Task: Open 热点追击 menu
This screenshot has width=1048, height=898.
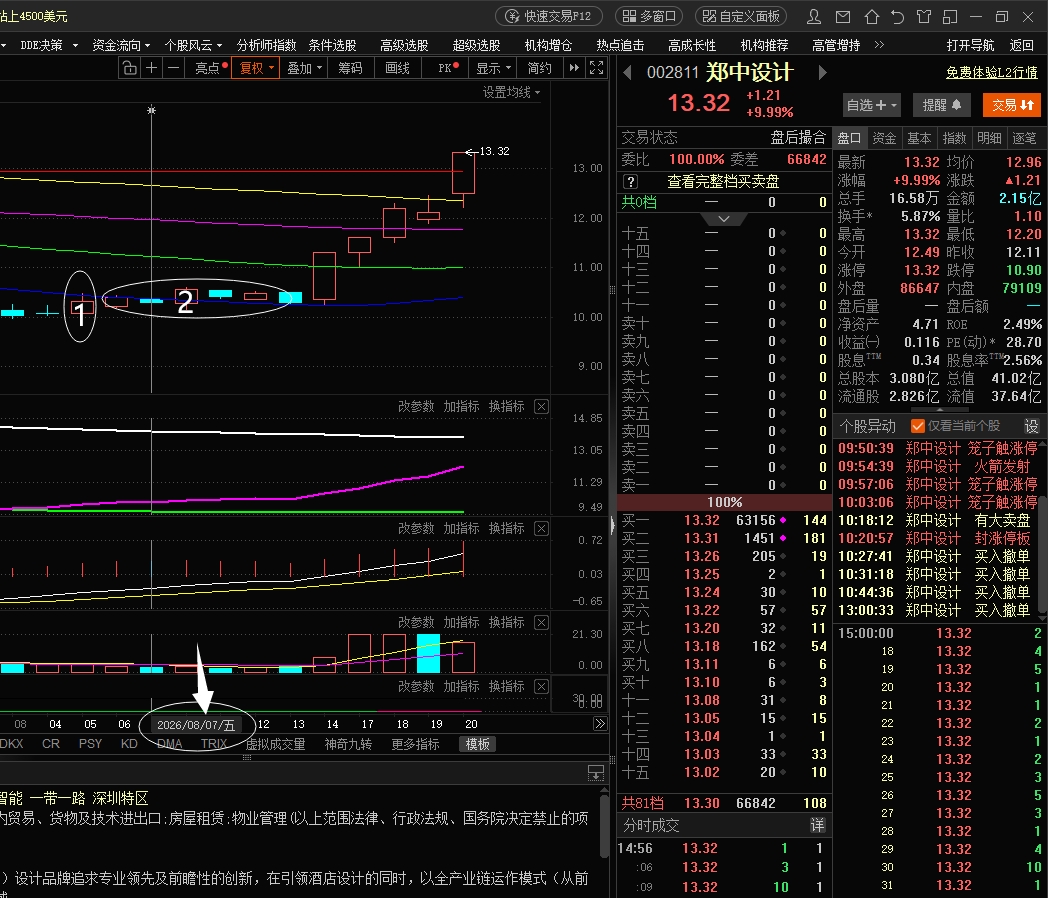Action: 620,45
